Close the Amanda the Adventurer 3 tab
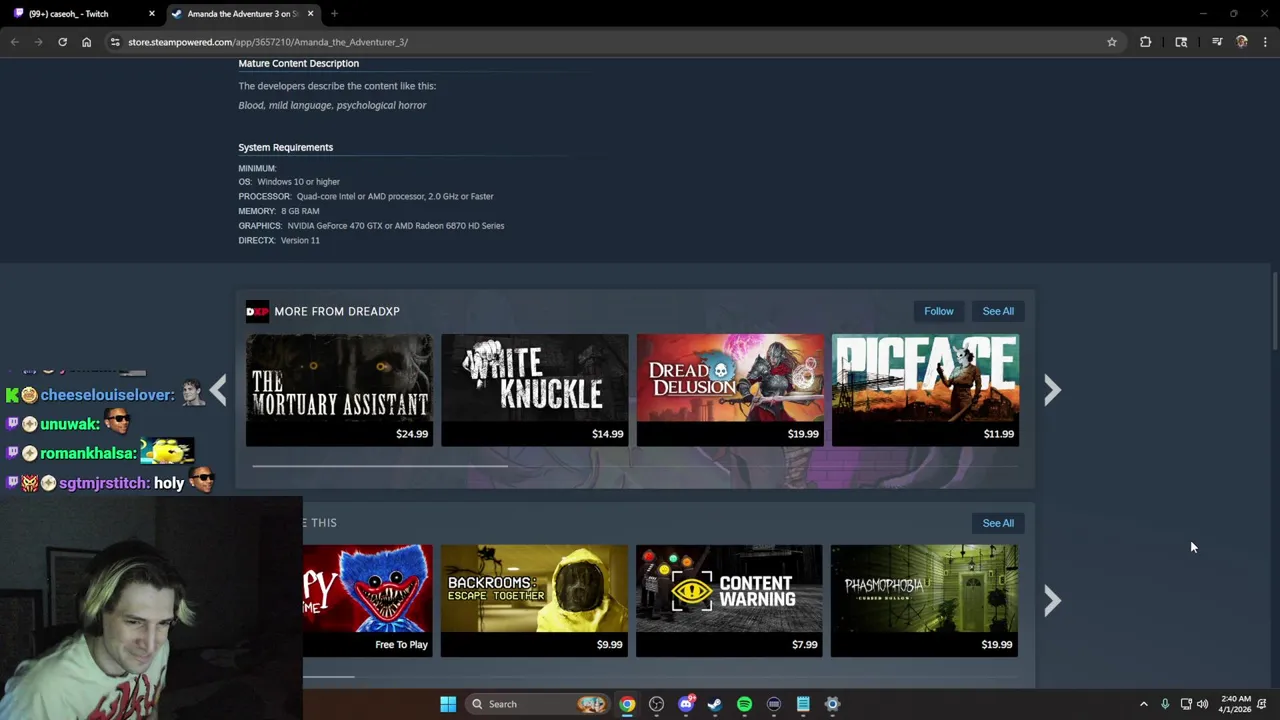 310,14
